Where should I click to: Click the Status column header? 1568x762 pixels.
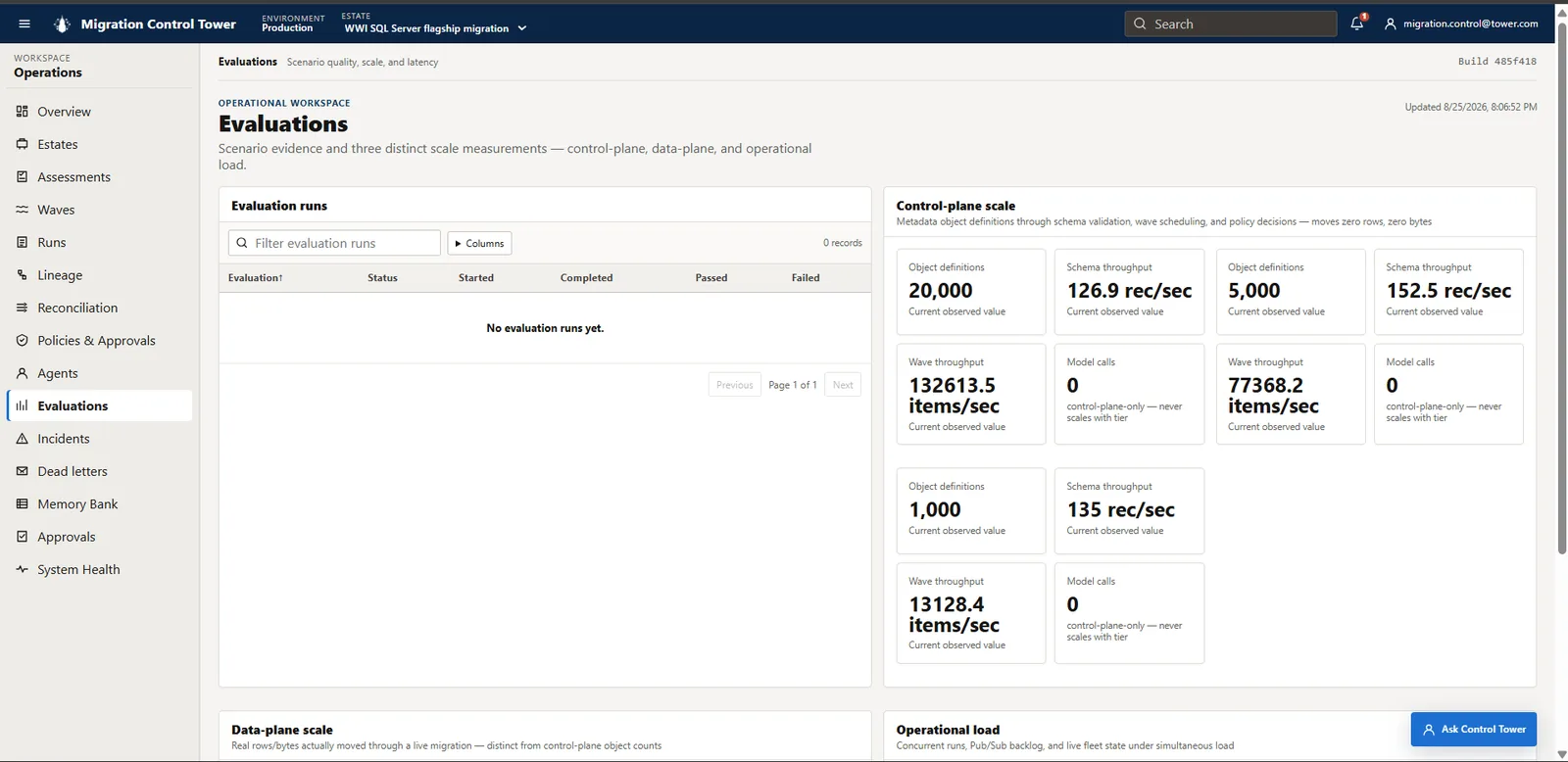click(382, 278)
